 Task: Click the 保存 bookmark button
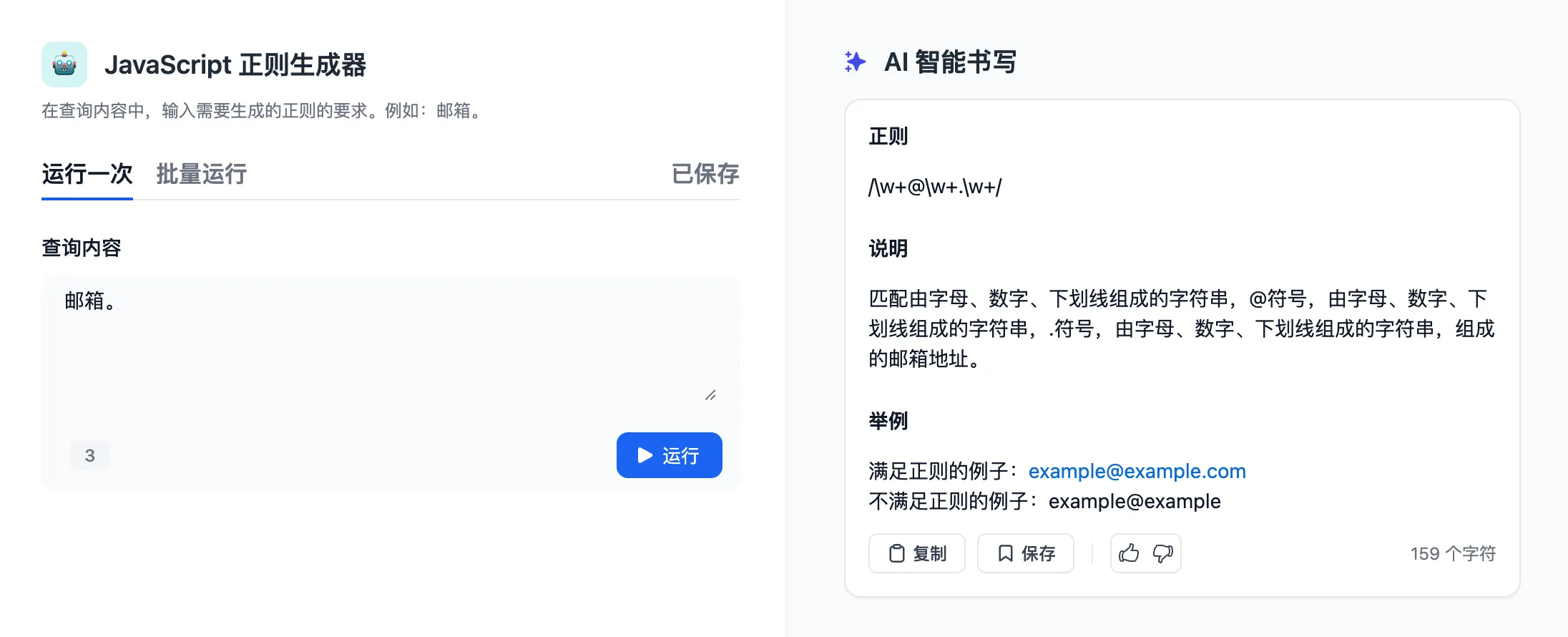click(x=1026, y=553)
